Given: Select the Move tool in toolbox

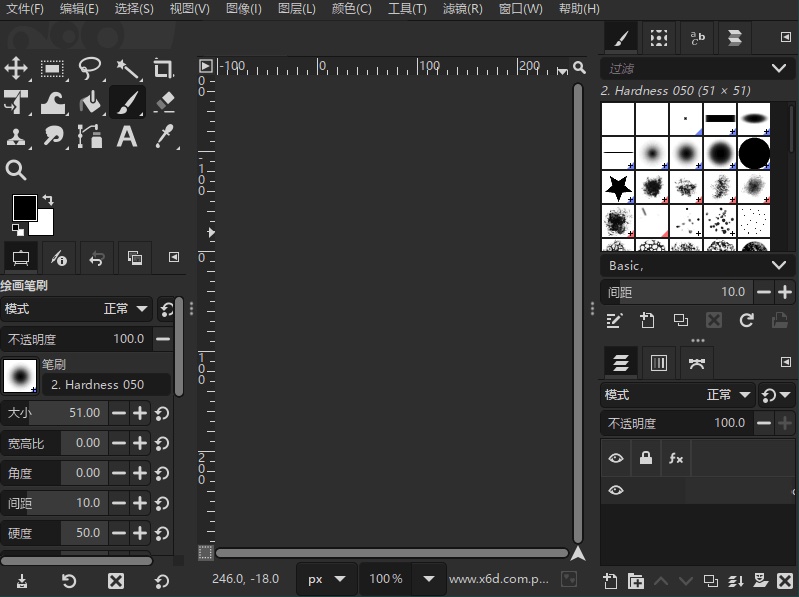Looking at the screenshot, I should (x=17, y=68).
